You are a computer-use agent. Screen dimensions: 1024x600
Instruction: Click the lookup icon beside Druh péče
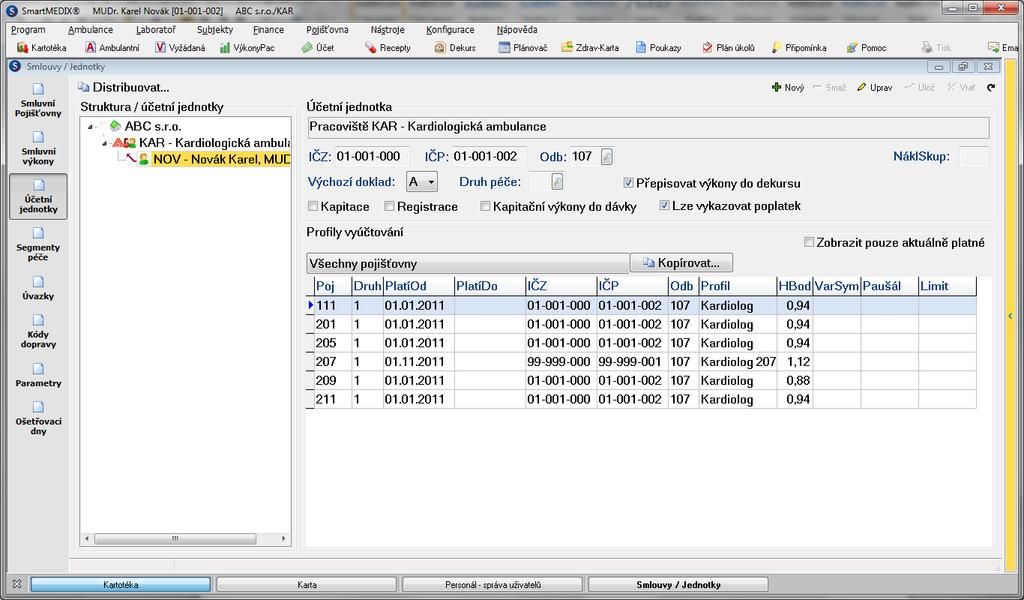click(x=557, y=182)
